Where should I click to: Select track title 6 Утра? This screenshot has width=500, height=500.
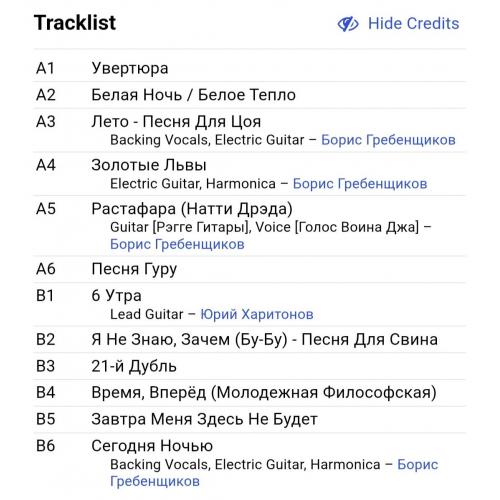[116, 296]
